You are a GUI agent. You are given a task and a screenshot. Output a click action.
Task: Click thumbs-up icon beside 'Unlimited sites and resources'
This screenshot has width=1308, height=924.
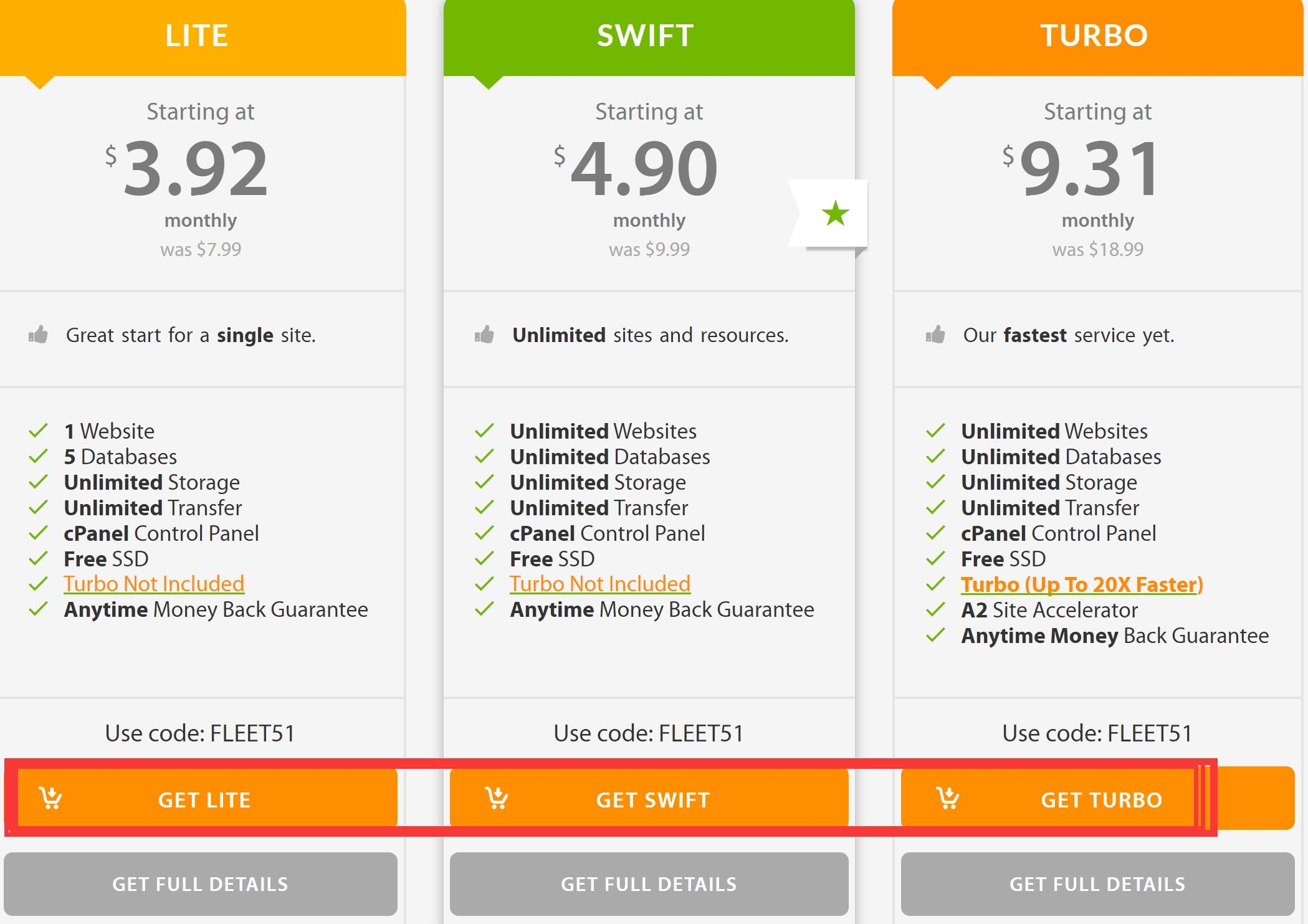pyautogui.click(x=484, y=335)
